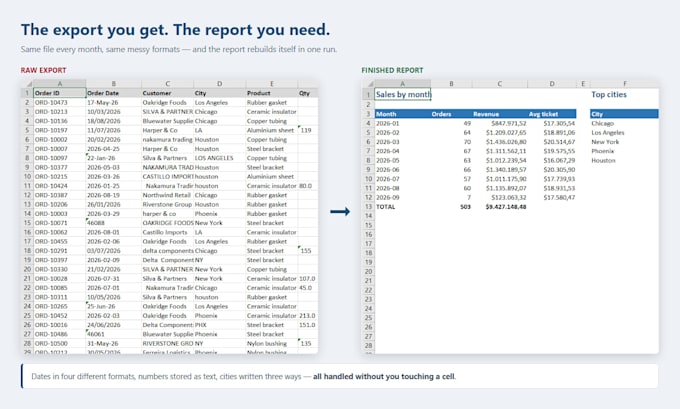Image resolution: width=680 pixels, height=409 pixels.
Task: Select the average ticket cell $16.067,29
Action: [552, 160]
